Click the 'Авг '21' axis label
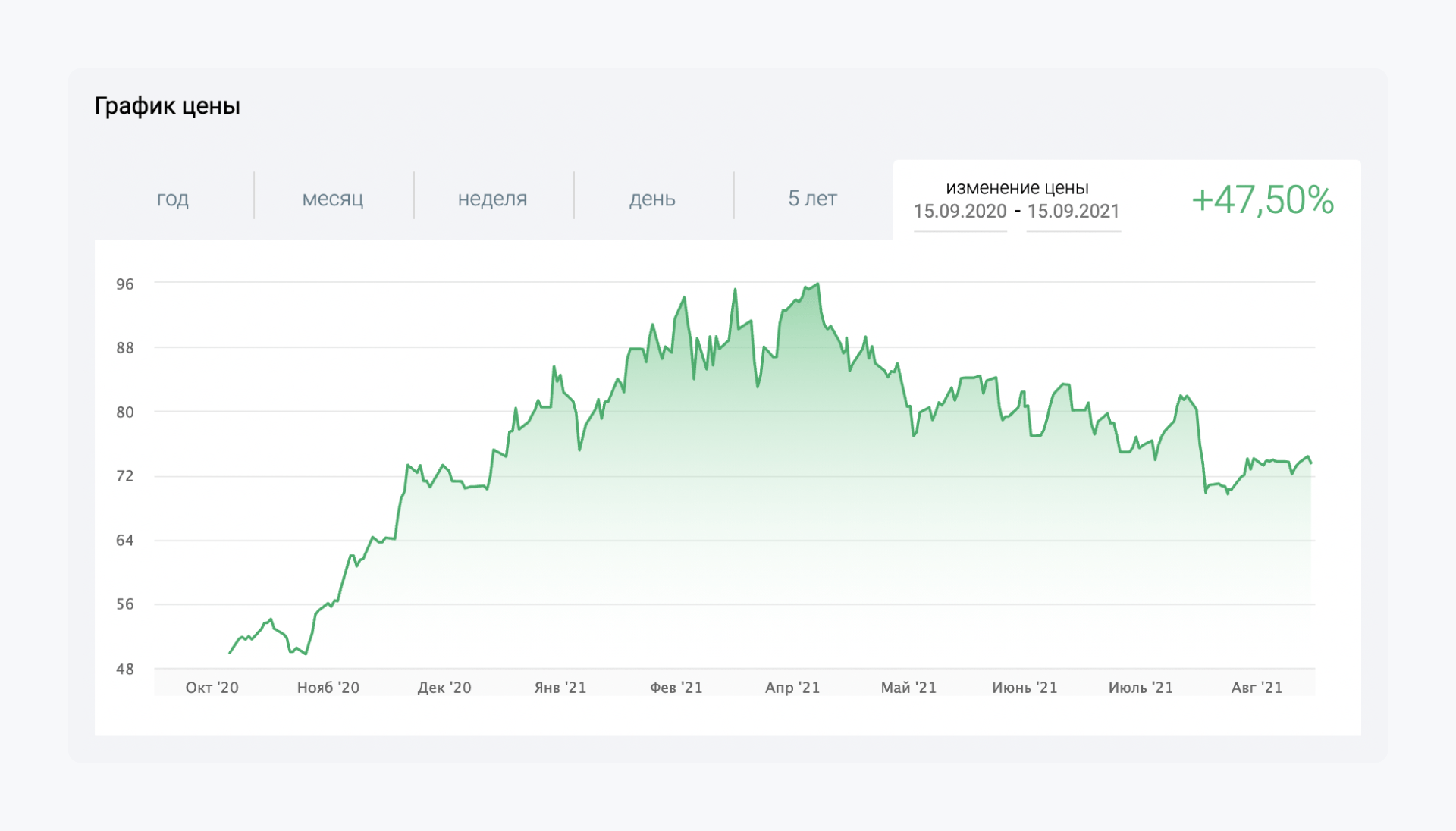Screen dimensions: 1456x831 coord(1257,688)
